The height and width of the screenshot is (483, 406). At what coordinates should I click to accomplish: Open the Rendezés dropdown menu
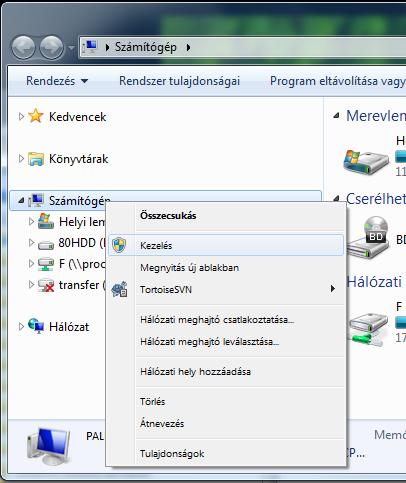click(x=57, y=81)
